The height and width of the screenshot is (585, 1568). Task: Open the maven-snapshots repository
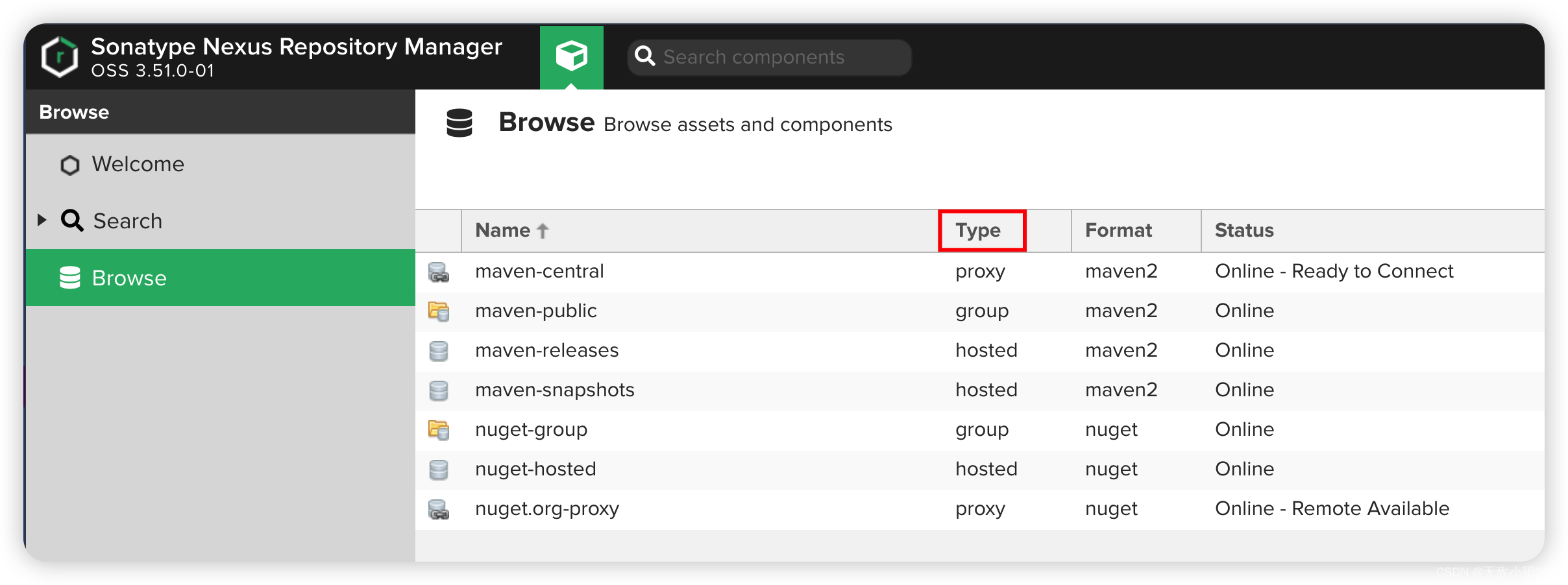pos(554,390)
